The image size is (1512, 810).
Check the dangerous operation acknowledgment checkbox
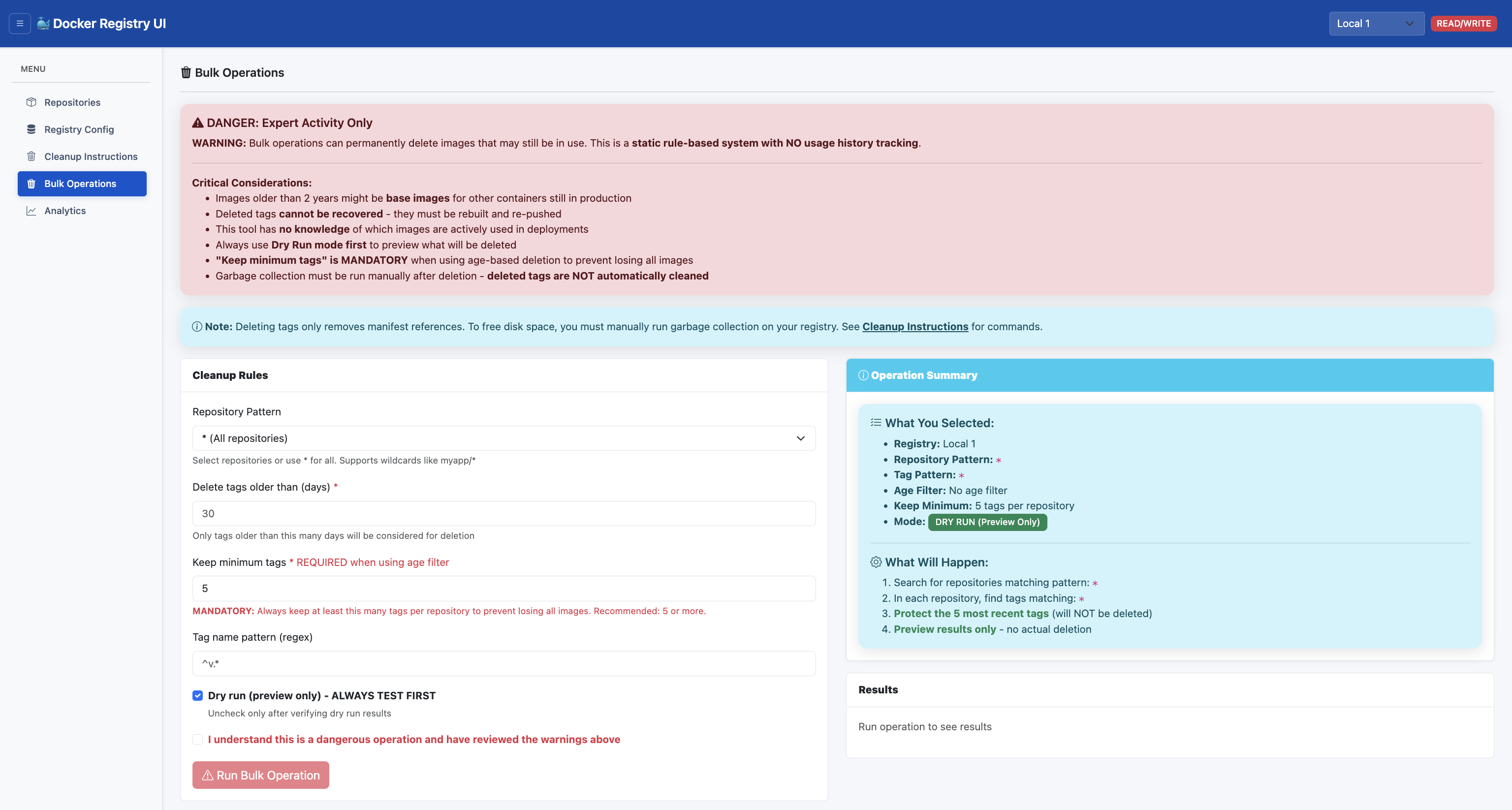click(198, 739)
